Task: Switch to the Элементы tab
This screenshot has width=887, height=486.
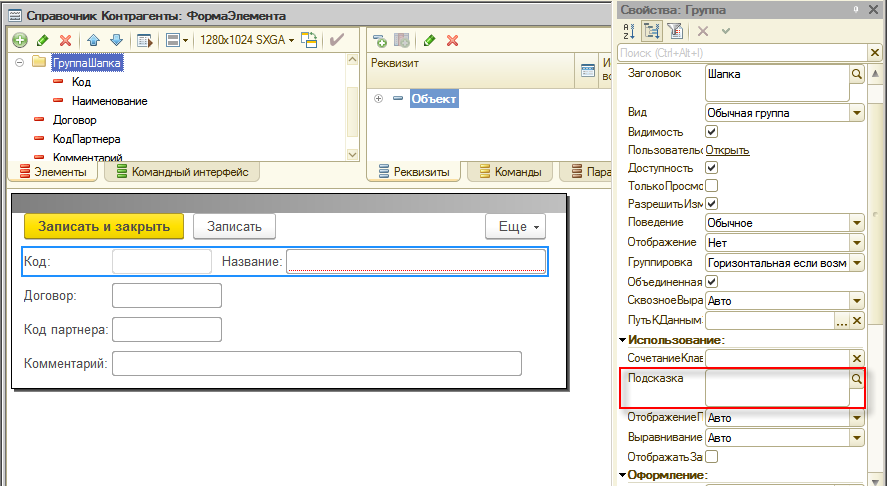Action: pyautogui.click(x=53, y=171)
